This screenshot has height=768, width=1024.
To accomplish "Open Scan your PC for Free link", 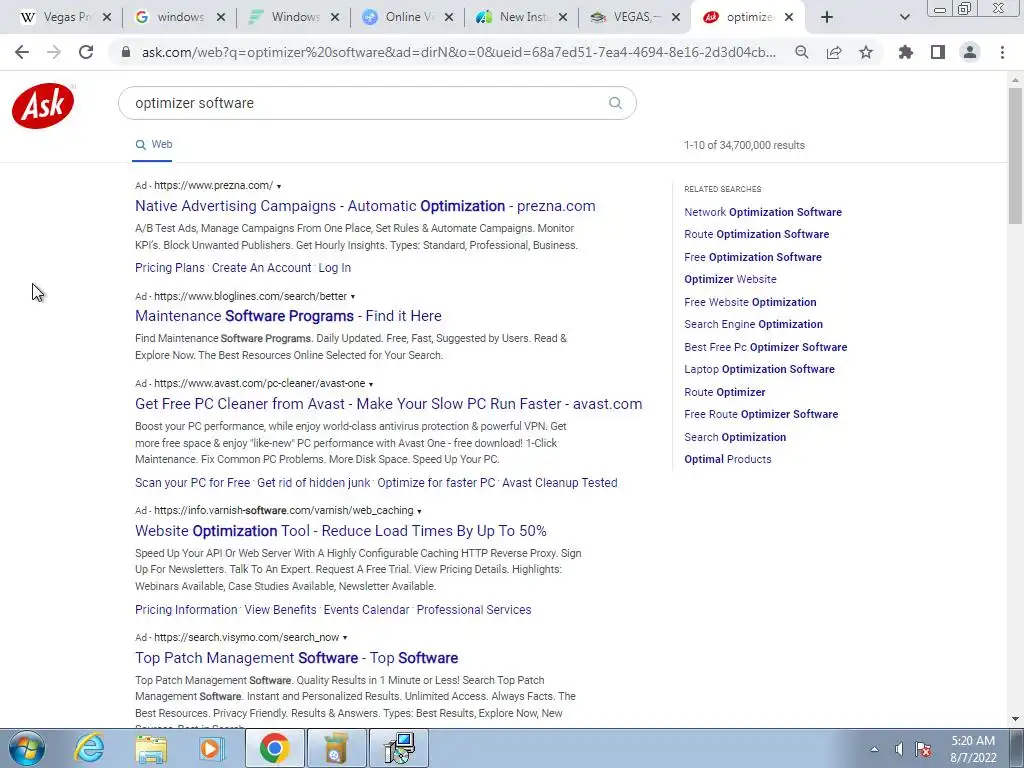I will tap(193, 483).
